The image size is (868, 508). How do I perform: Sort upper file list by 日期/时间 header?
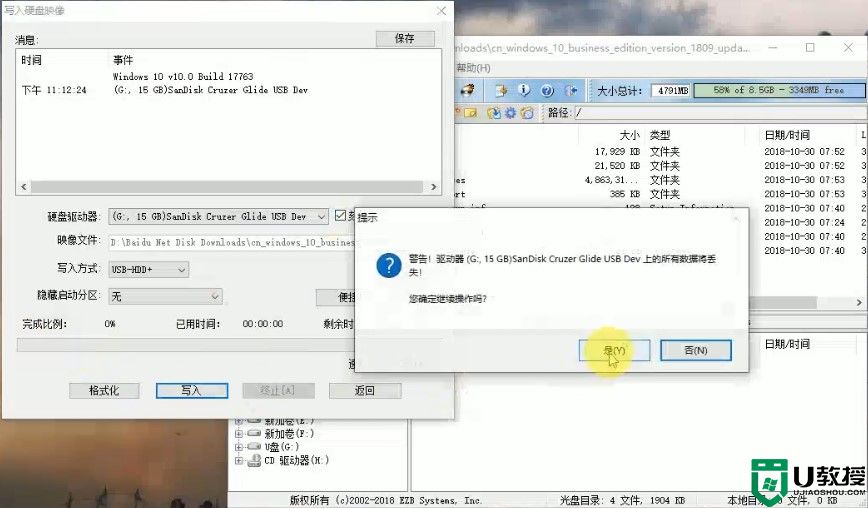787,135
